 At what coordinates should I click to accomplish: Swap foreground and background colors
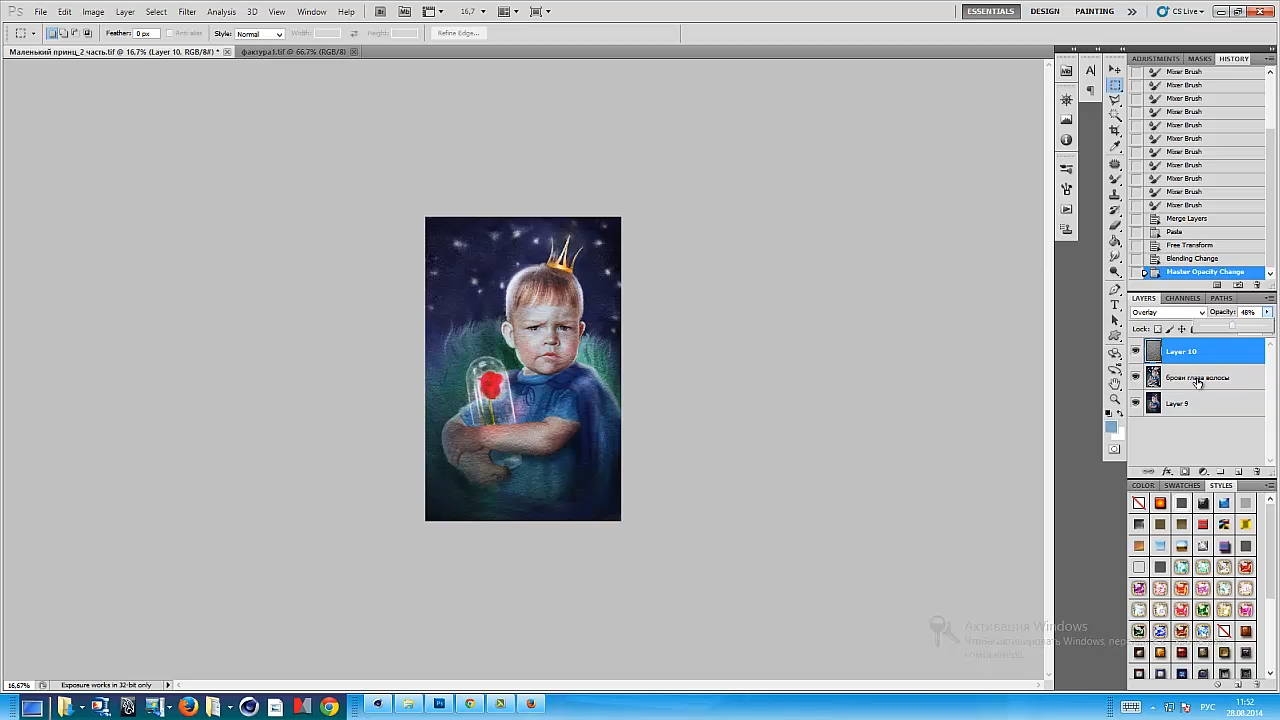1120,413
